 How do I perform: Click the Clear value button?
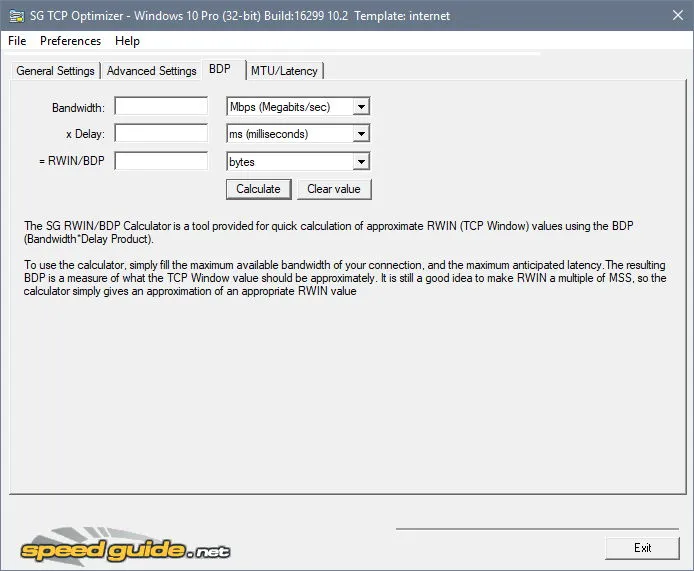pyautogui.click(x=334, y=189)
